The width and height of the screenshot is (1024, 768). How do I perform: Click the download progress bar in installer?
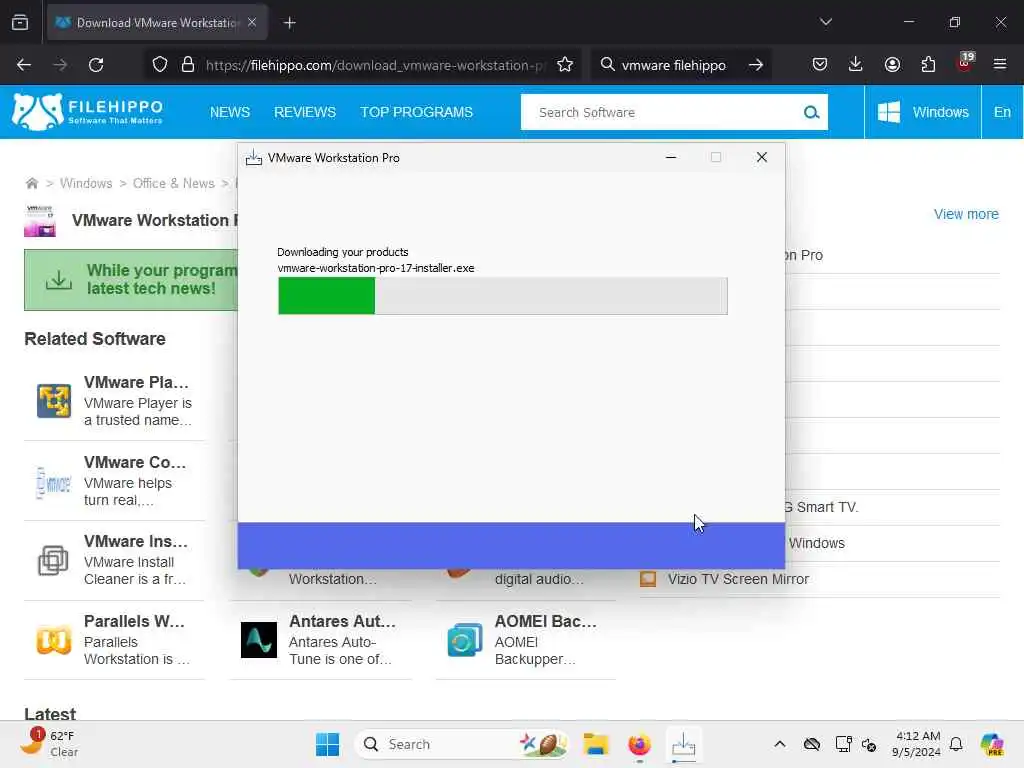[x=502, y=296]
